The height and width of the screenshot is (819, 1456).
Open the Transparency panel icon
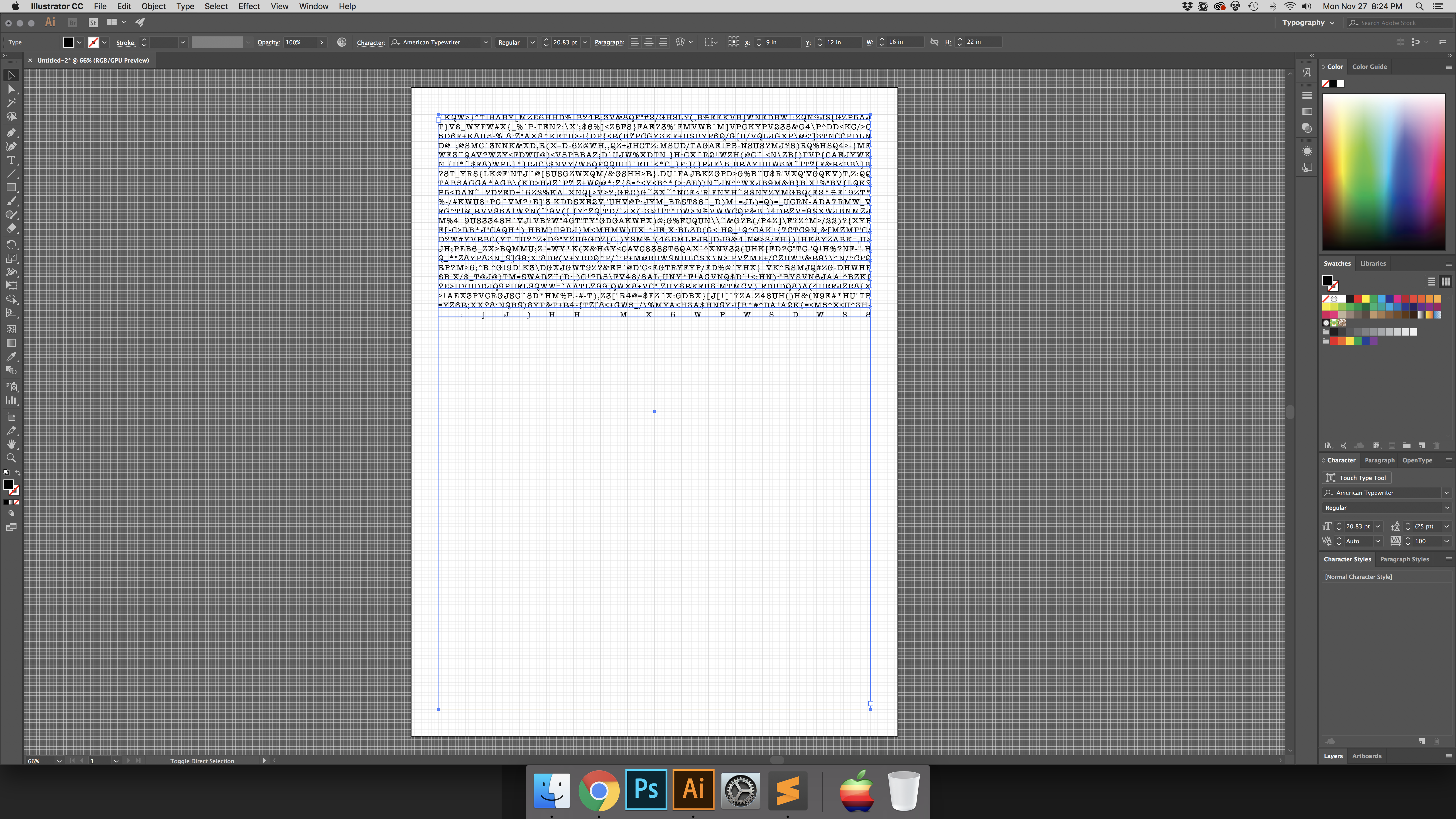pos(1307,128)
